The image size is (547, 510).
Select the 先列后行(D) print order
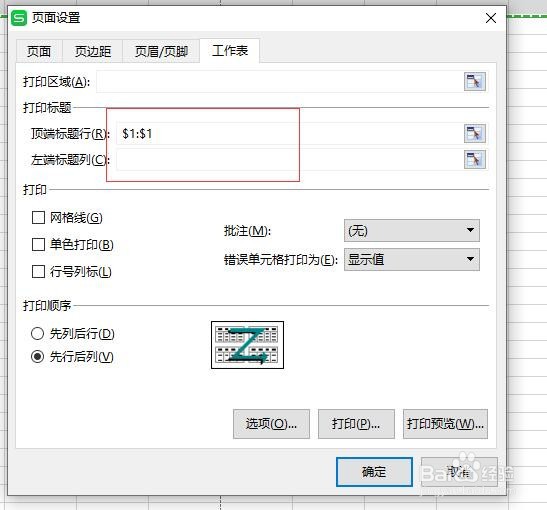click(37, 333)
